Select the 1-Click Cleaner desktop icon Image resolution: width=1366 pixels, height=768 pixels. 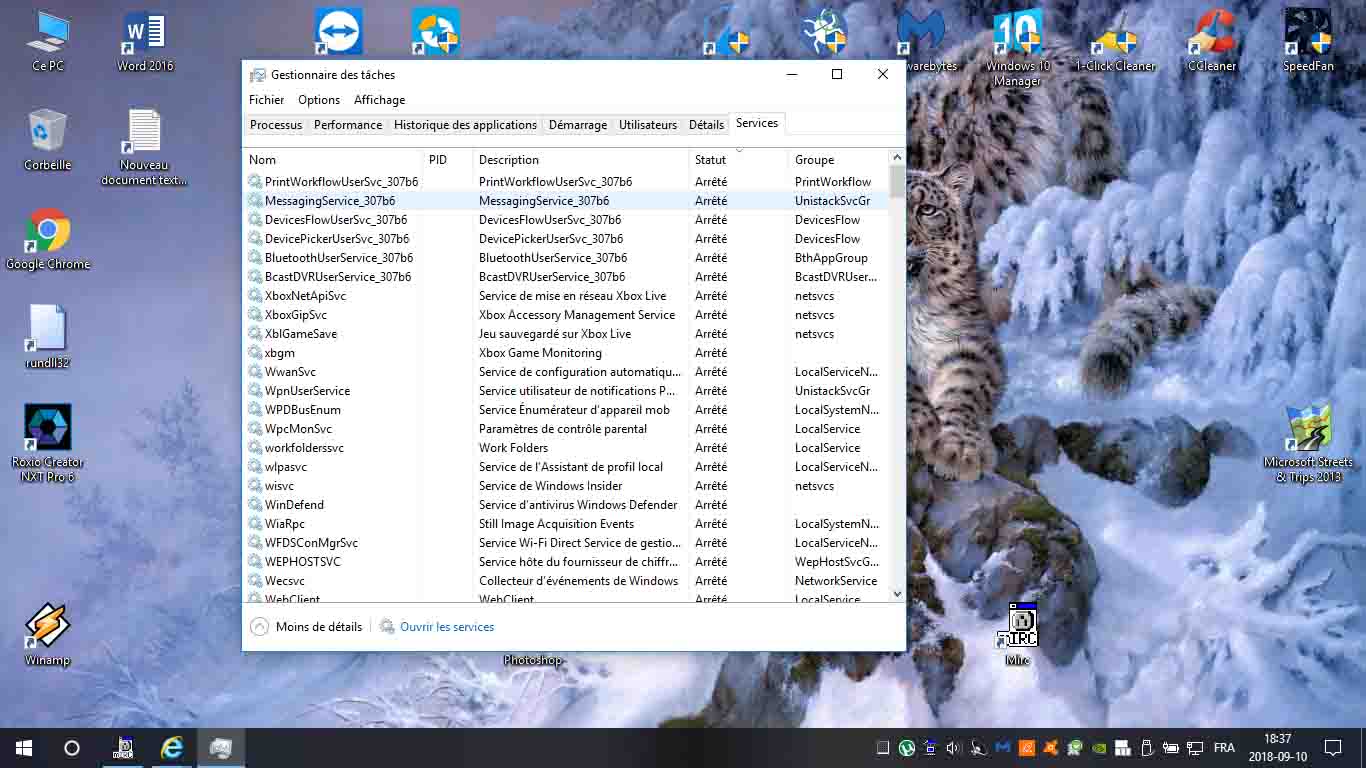(1115, 42)
